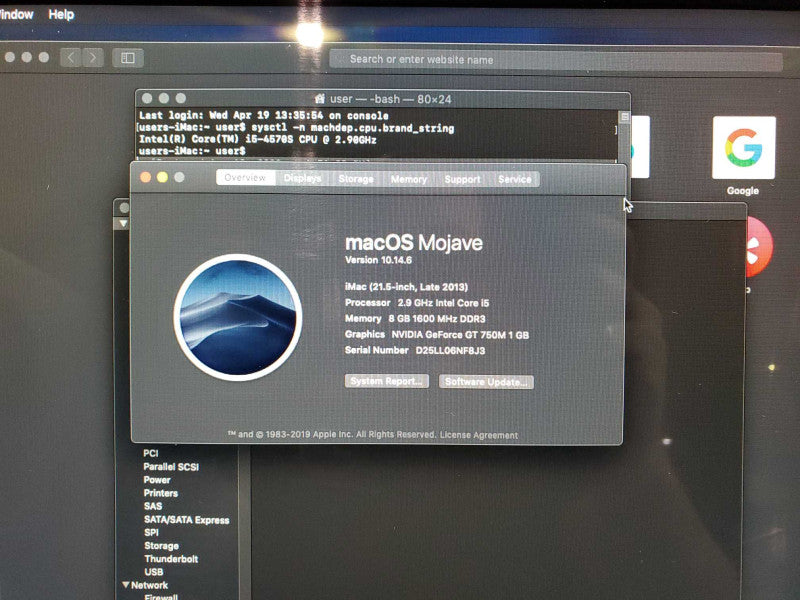Click Version 10.14.6 text
800x600 pixels.
[x=378, y=260]
